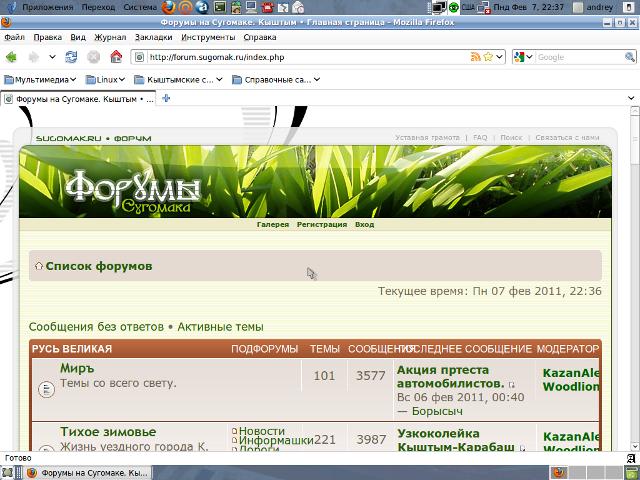Click the Firefox Back arrow button
This screenshot has height=480, width=640.
(12, 57)
